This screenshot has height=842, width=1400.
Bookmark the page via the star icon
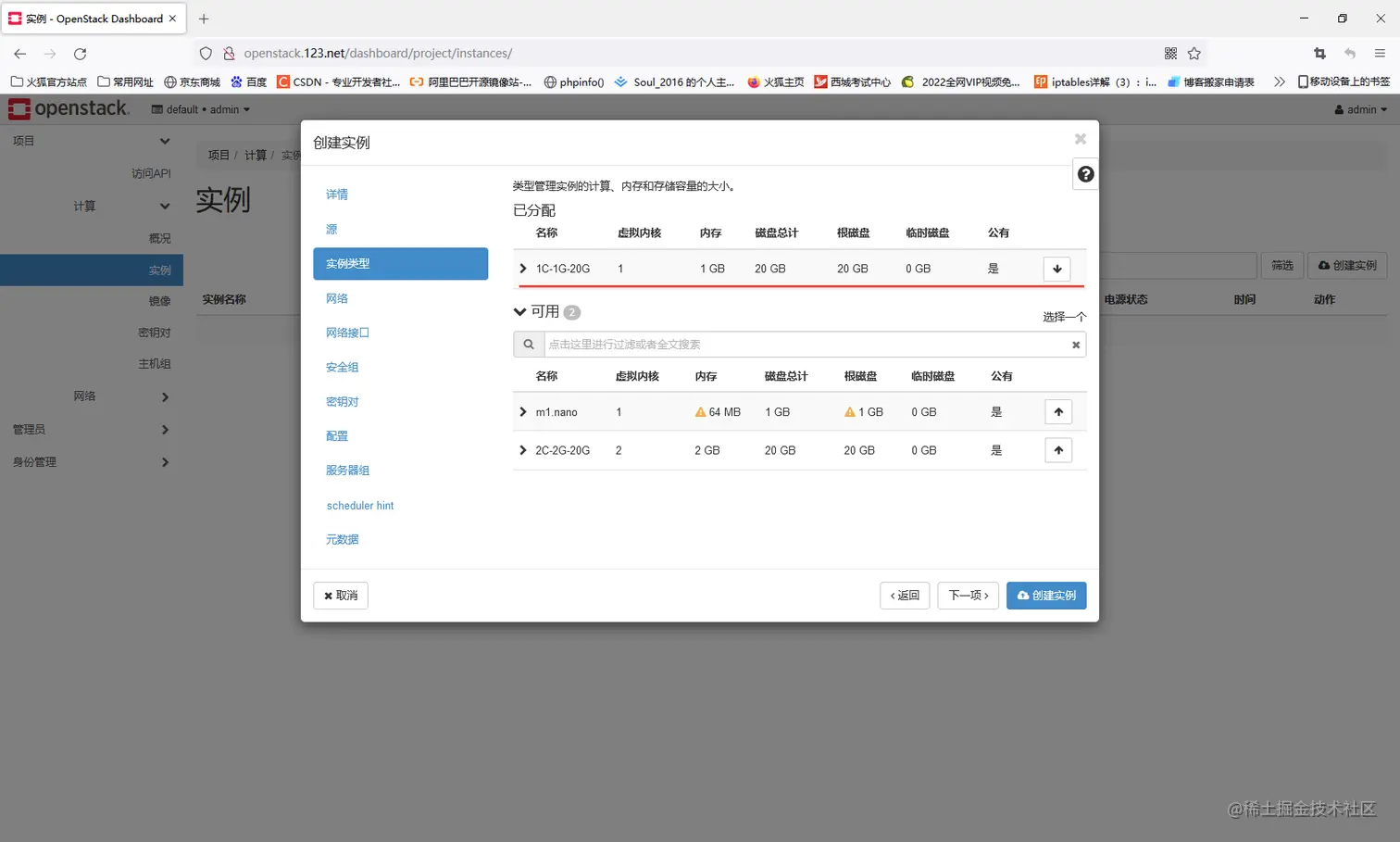click(1194, 53)
